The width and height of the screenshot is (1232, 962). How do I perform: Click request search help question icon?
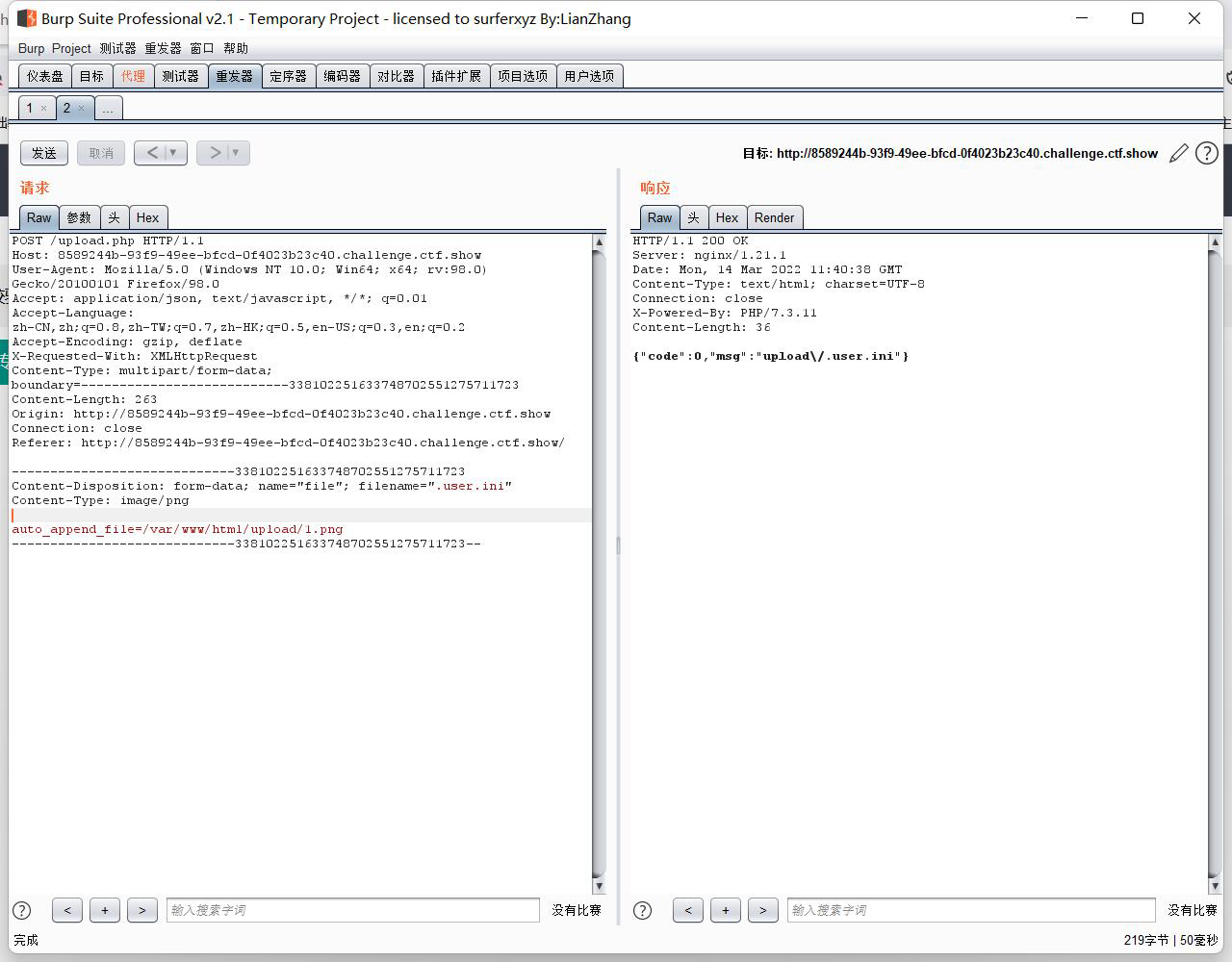(x=22, y=910)
